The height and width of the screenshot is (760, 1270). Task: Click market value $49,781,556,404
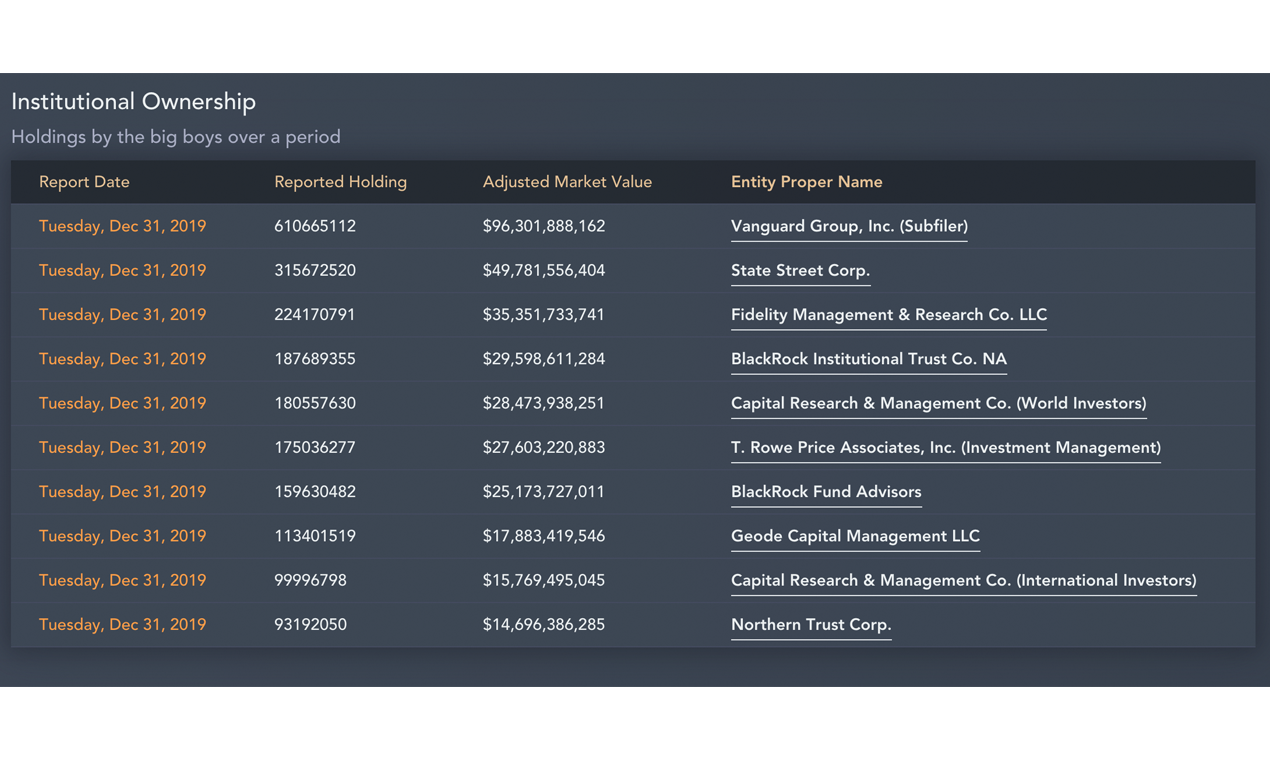click(544, 270)
